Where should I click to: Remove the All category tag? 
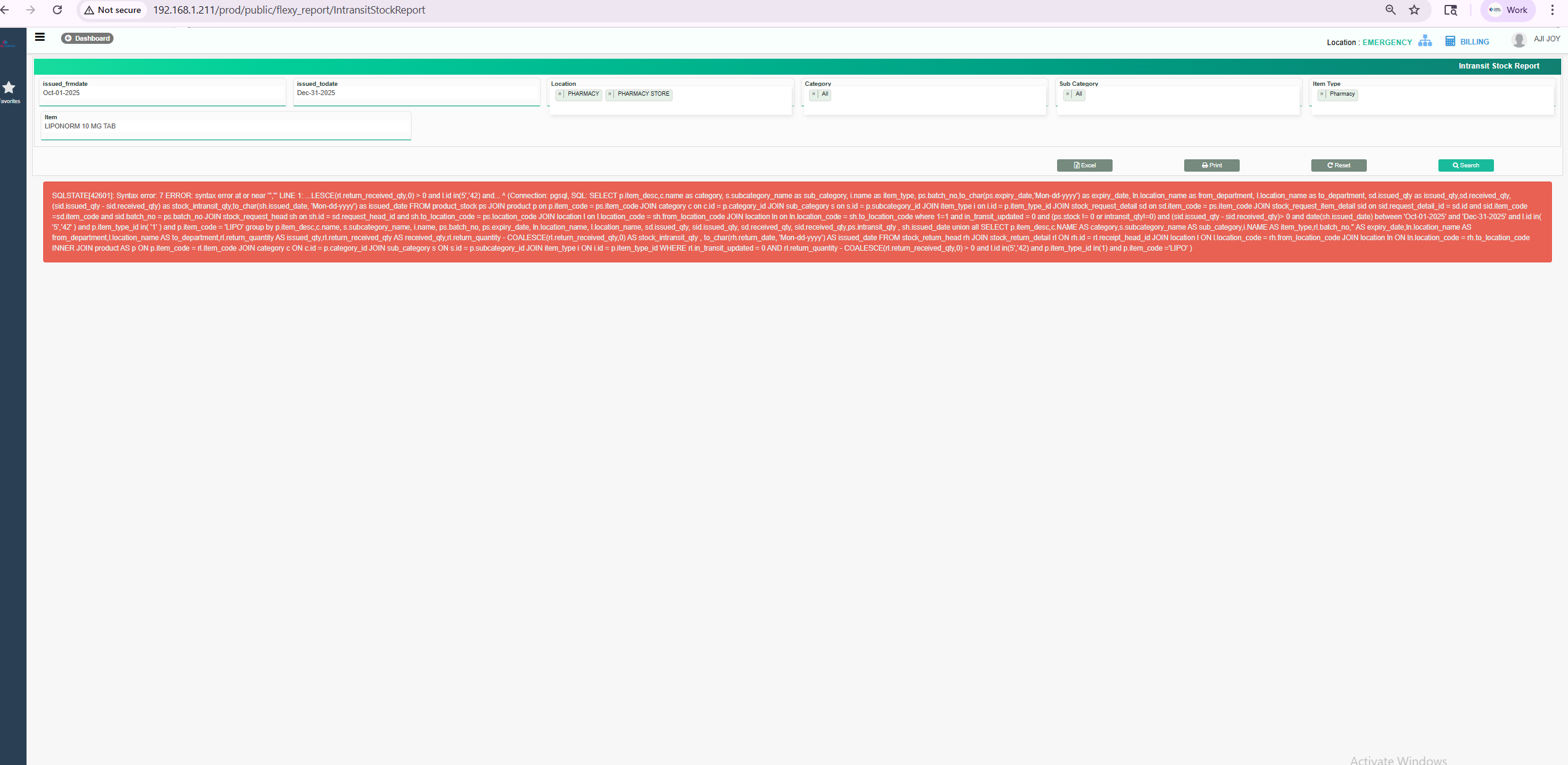[x=813, y=94]
